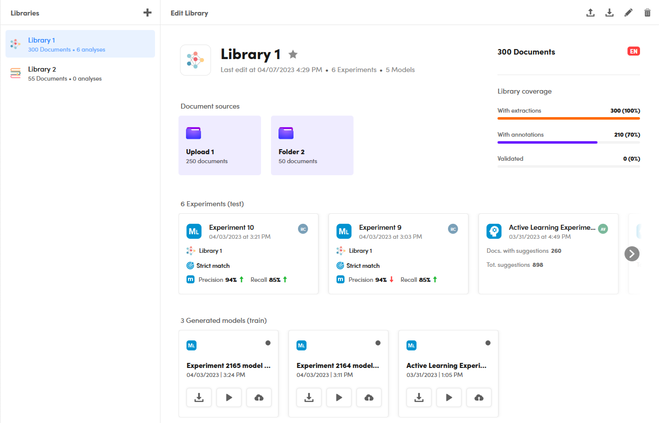Open the Upload 1 document source
The image size is (659, 423).
[219, 145]
